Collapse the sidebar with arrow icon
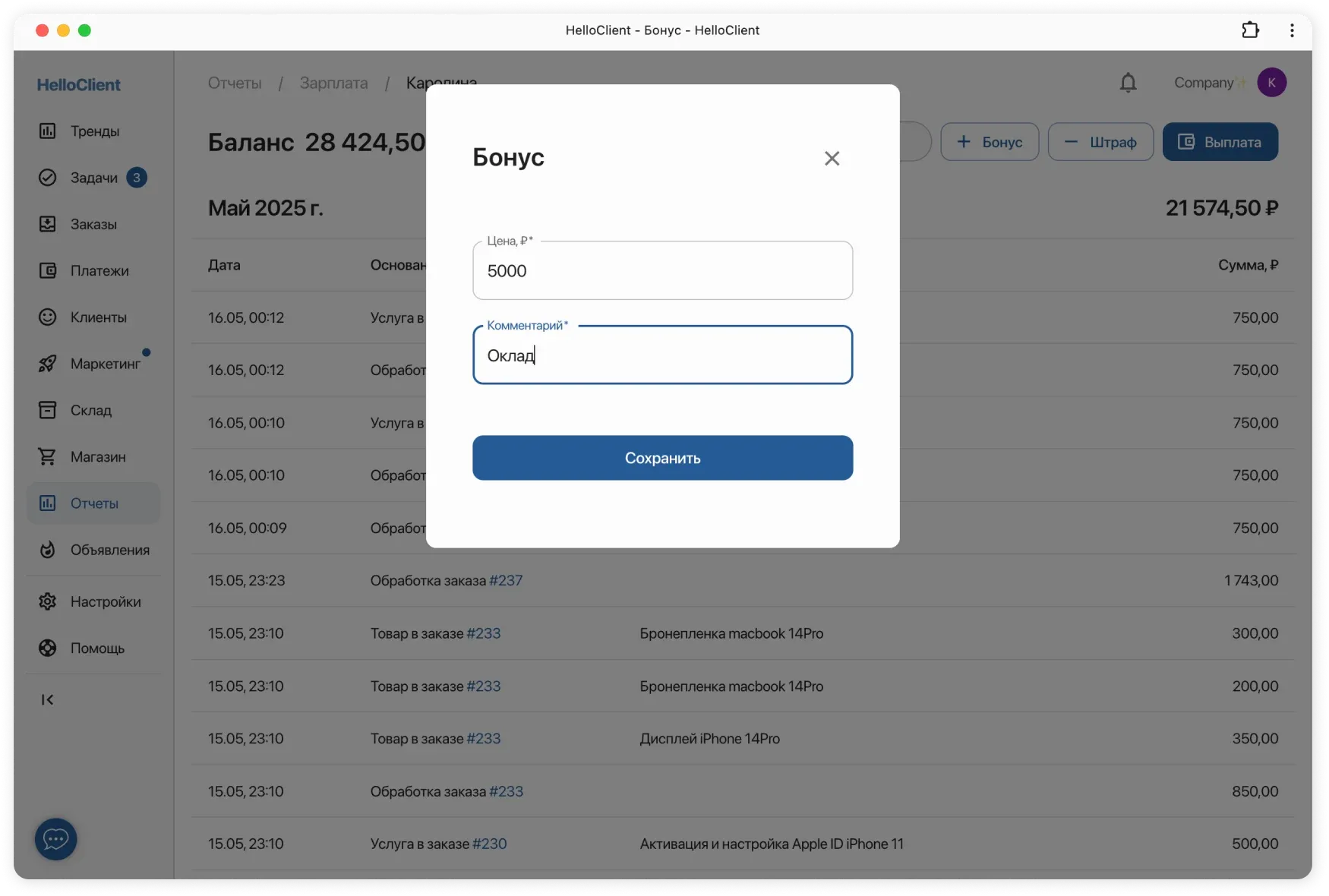Image resolution: width=1329 pixels, height=896 pixels. pos(47,699)
